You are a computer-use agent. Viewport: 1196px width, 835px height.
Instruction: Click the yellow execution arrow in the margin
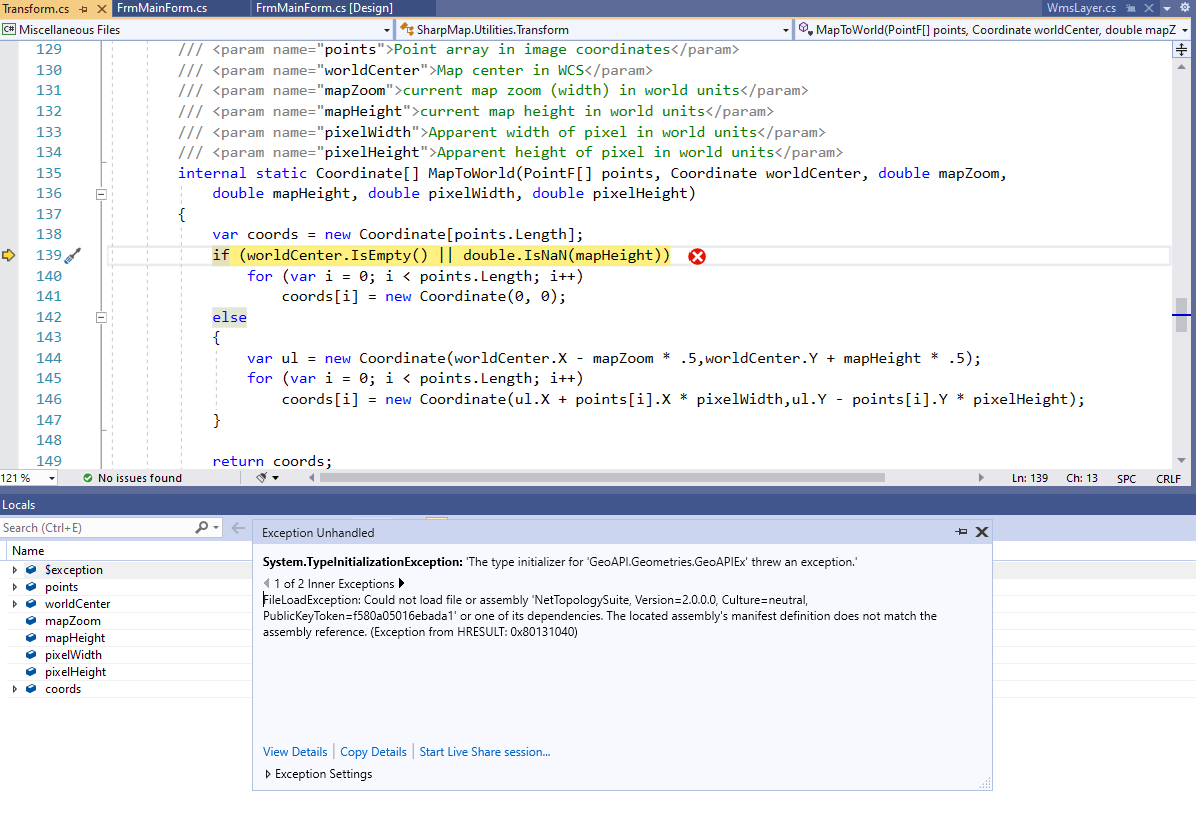pyautogui.click(x=9, y=255)
